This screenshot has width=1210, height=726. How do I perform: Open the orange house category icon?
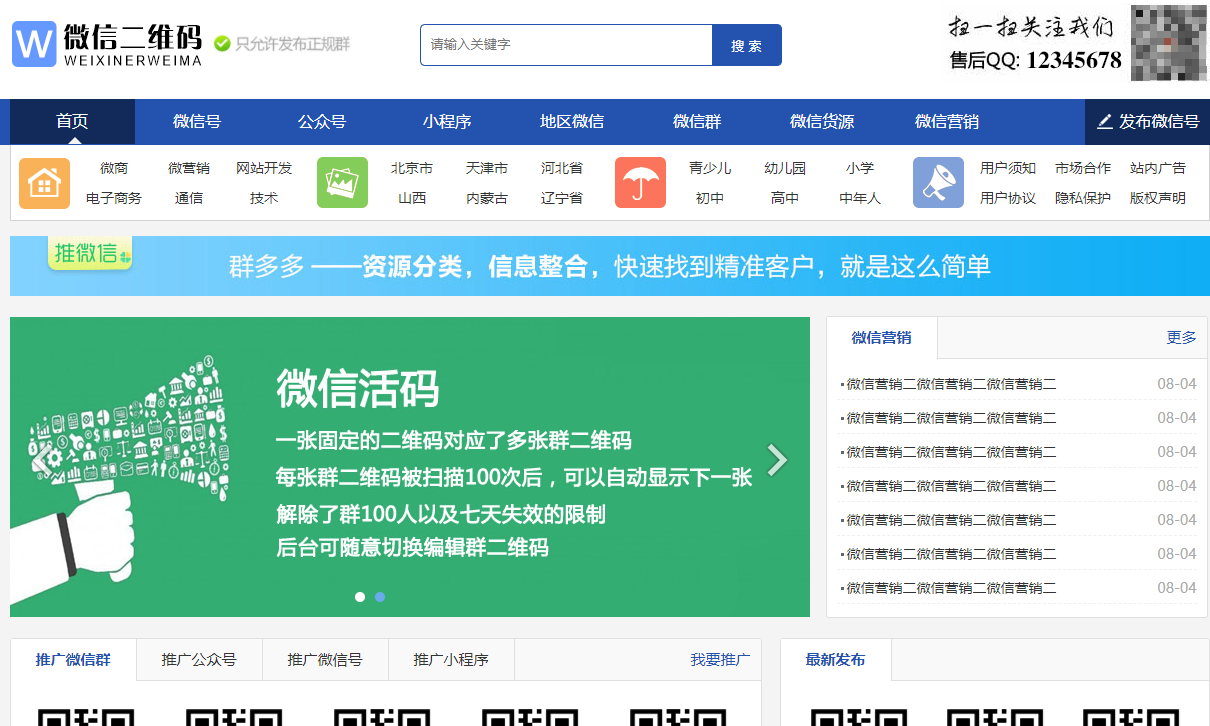(x=44, y=183)
